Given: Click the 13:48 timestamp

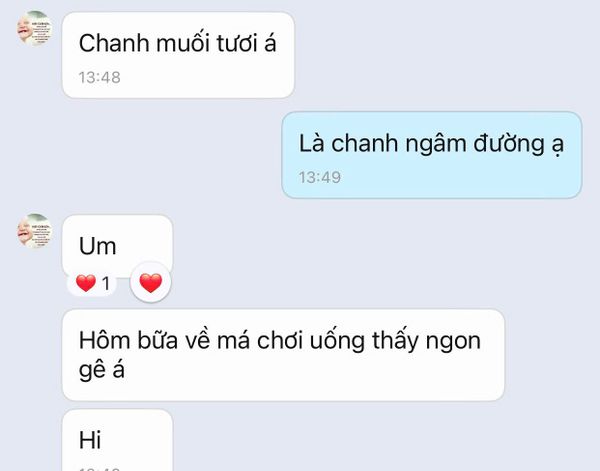Looking at the screenshot, I should point(99,78).
